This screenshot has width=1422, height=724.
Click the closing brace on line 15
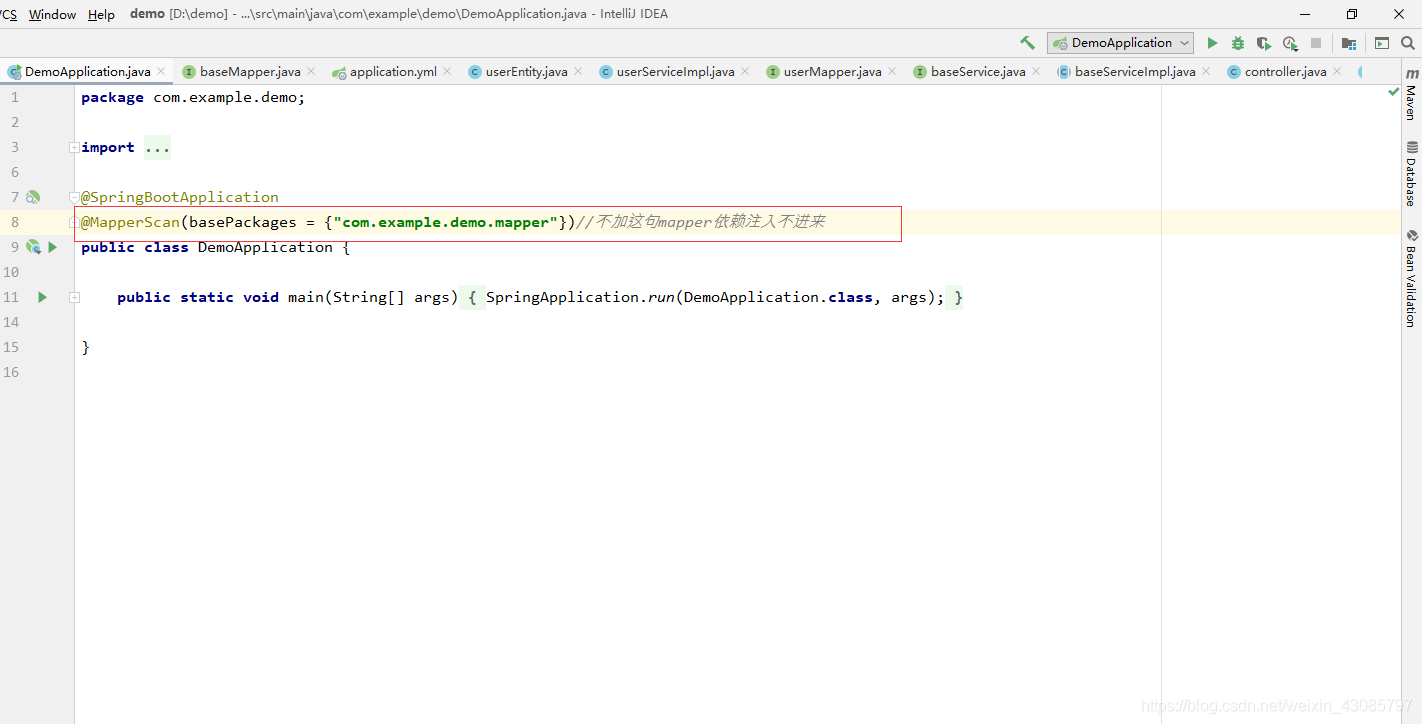(x=86, y=347)
